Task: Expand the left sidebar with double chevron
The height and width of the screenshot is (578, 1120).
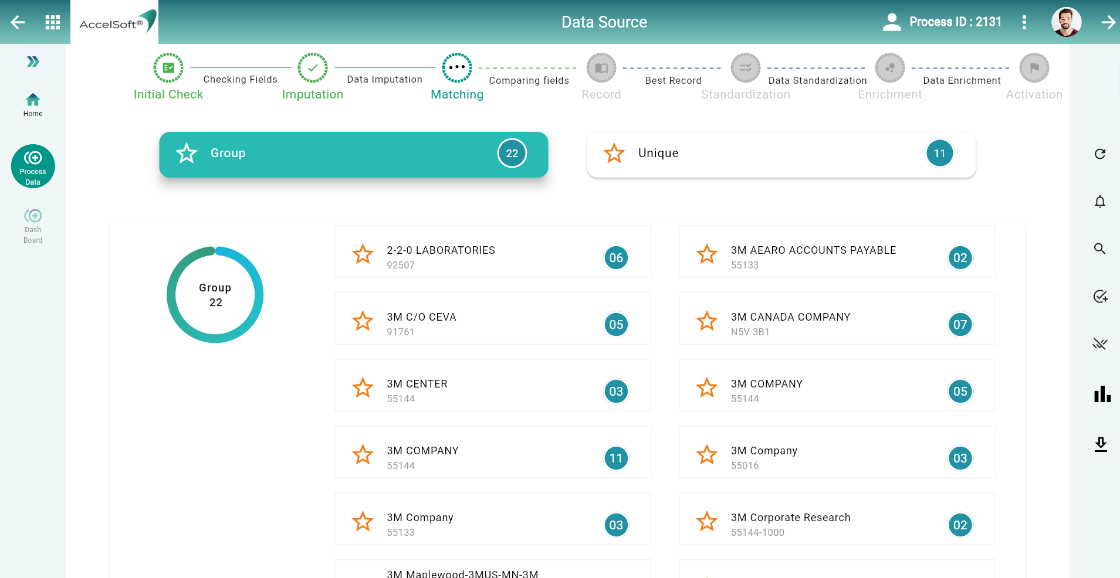Action: click(33, 62)
